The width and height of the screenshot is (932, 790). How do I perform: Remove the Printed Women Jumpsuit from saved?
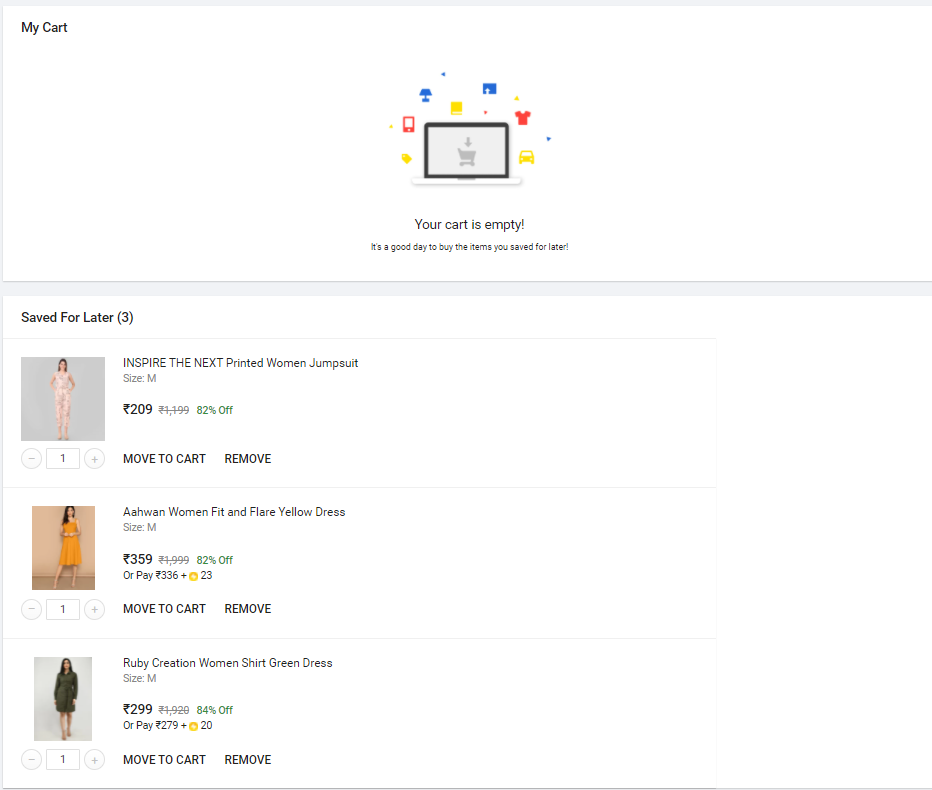(x=248, y=459)
